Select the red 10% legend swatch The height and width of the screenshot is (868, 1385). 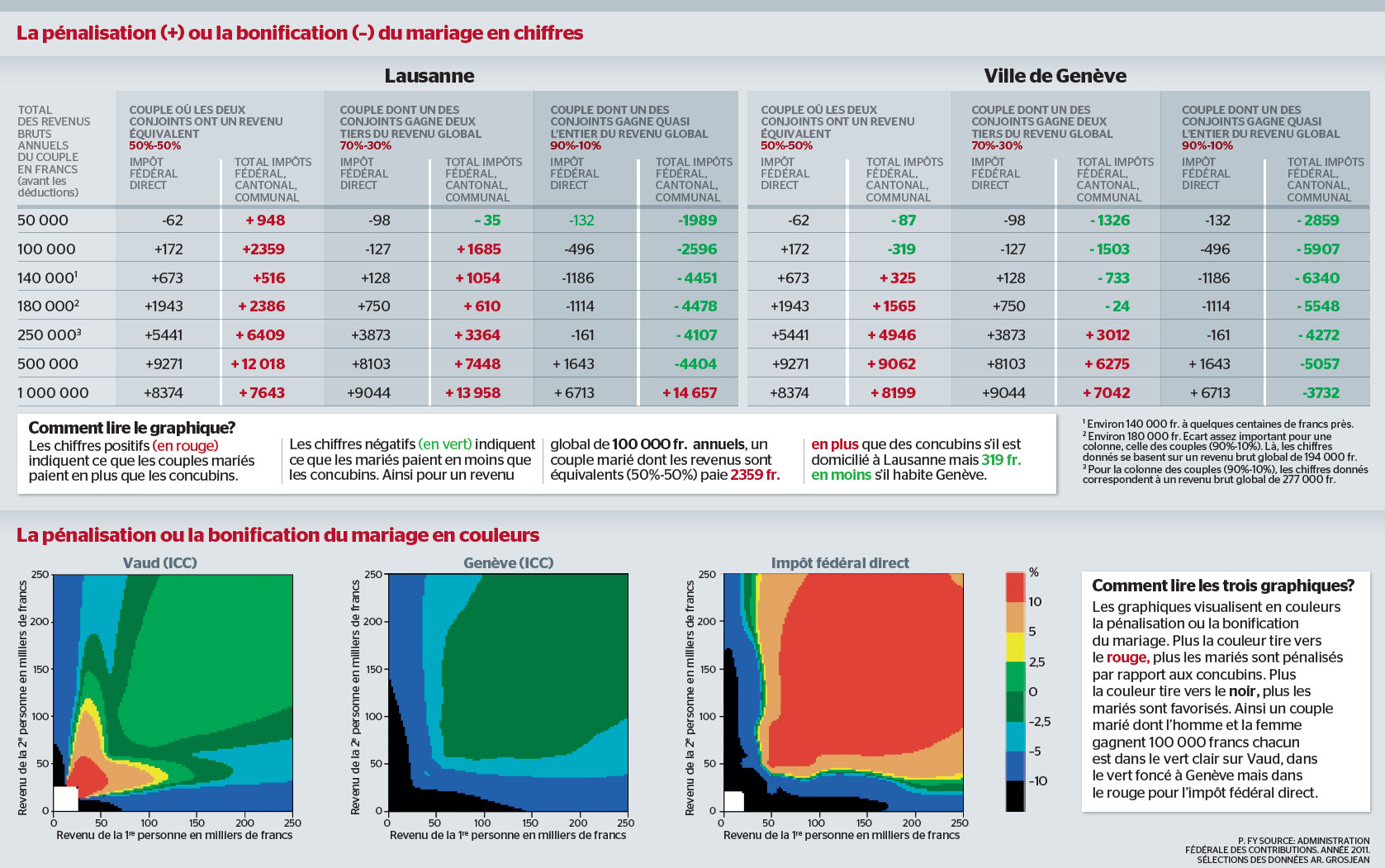tap(1015, 587)
